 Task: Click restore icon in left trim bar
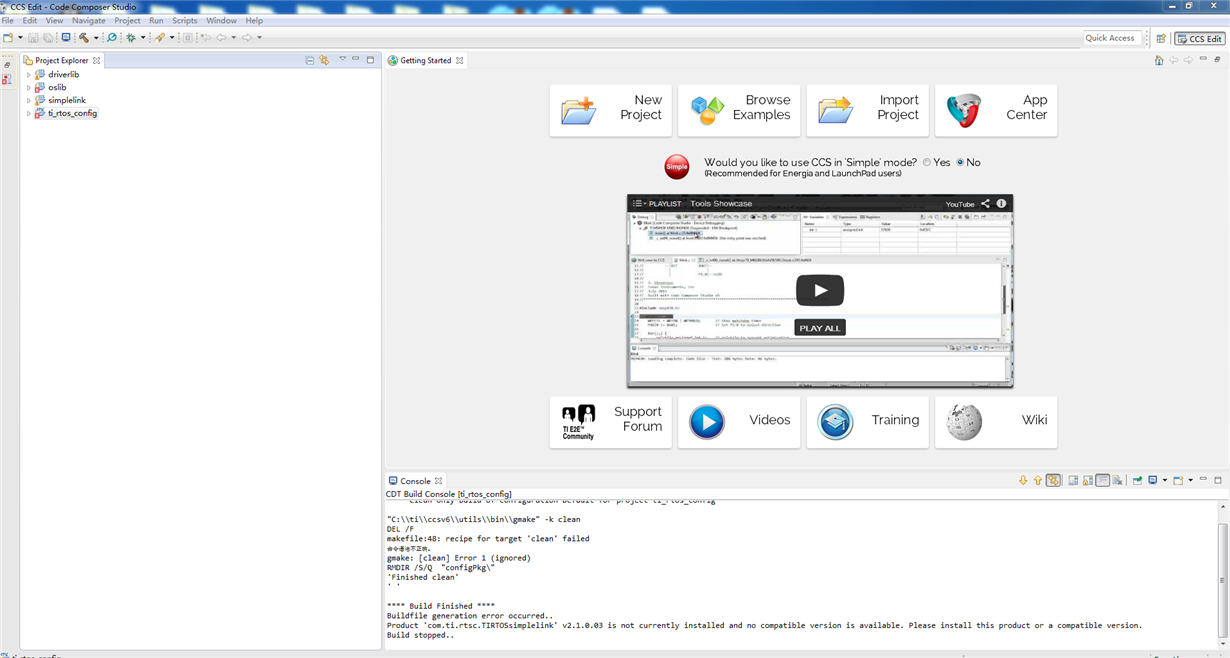(x=7, y=65)
